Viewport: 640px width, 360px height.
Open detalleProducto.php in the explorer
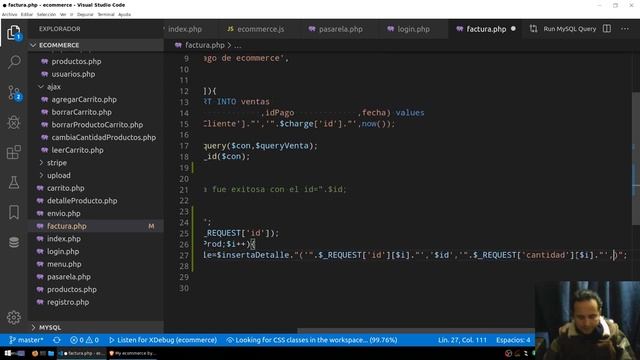pos(82,200)
